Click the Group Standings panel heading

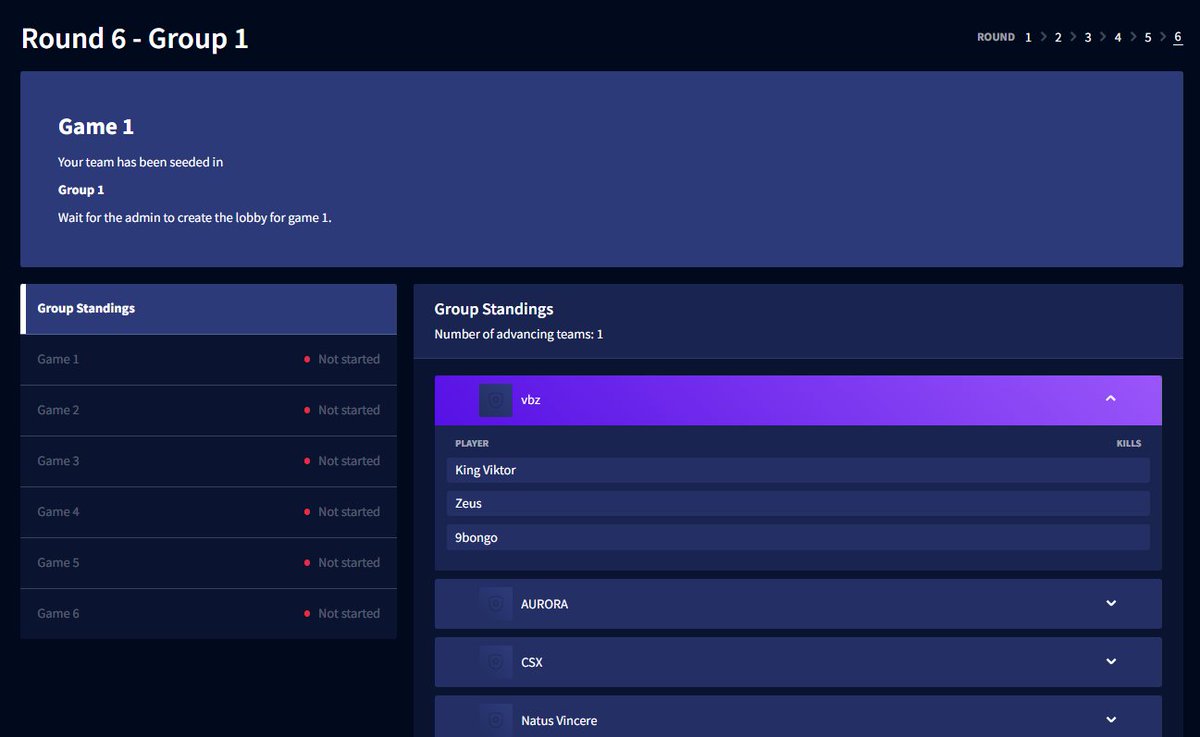pyautogui.click(x=494, y=309)
